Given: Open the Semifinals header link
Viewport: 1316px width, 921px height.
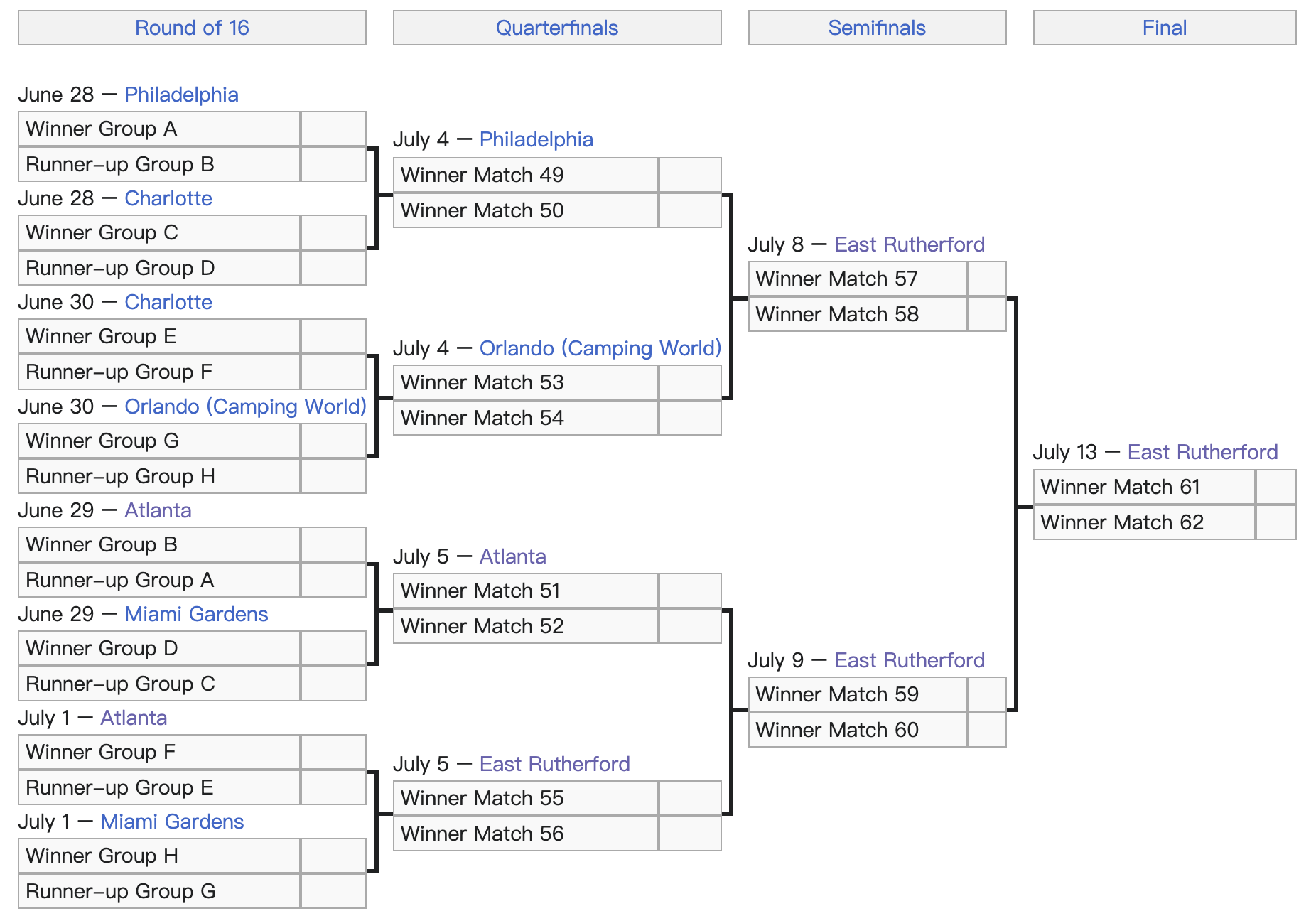Looking at the screenshot, I should pos(877,28).
